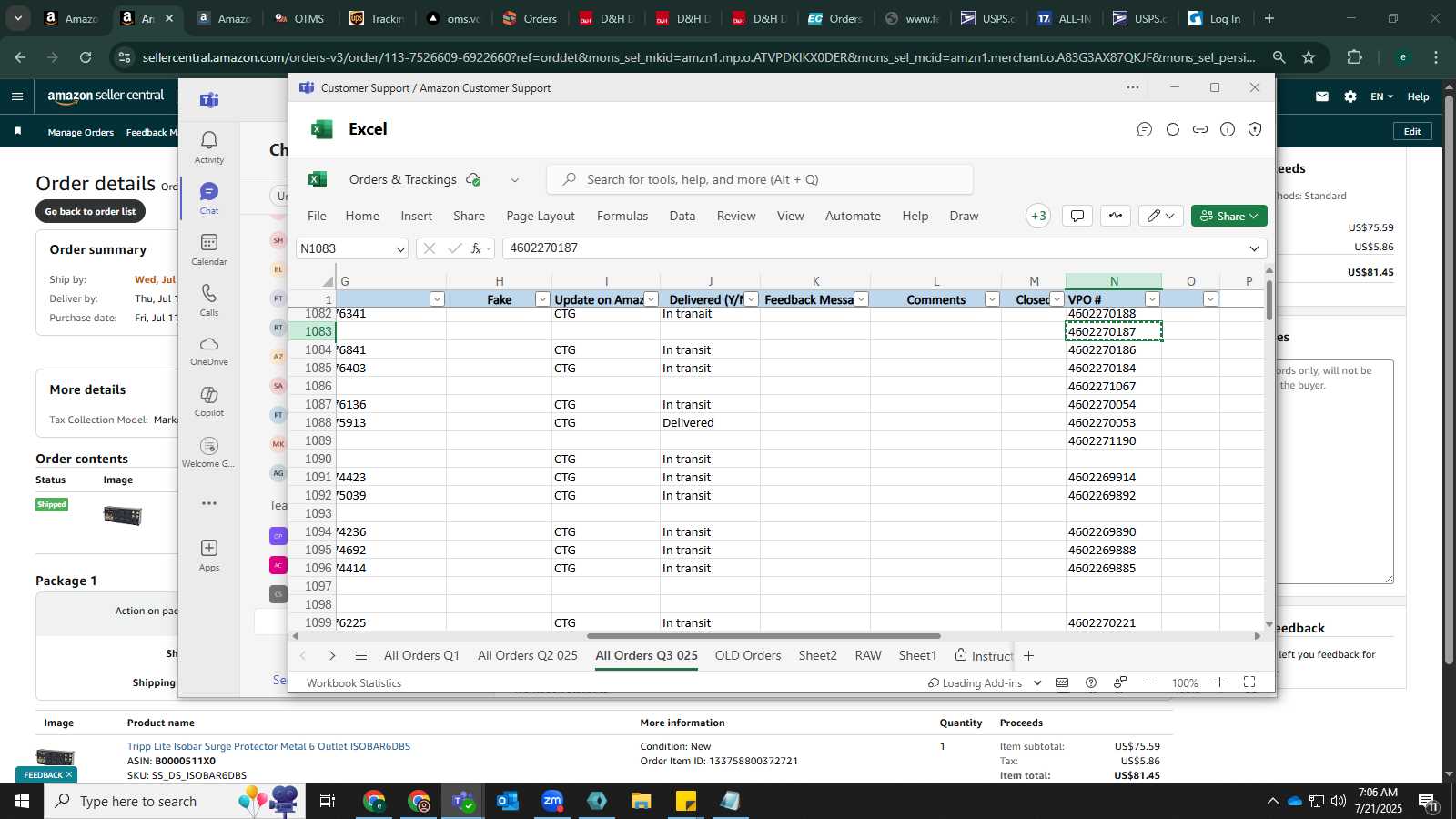Switch to OLD Orders sheet tab
The width and height of the screenshot is (1456, 819).
pyautogui.click(x=748, y=655)
